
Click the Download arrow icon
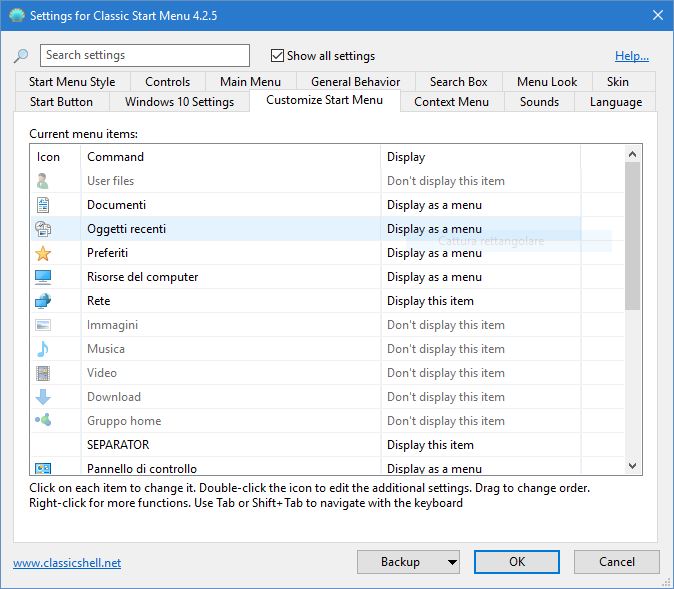click(x=43, y=397)
